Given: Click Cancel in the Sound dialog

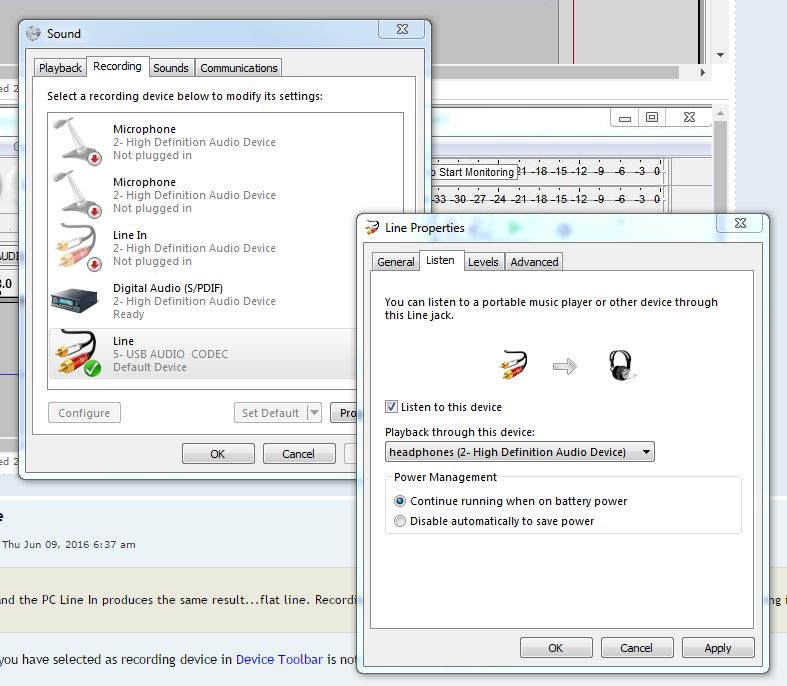Looking at the screenshot, I should click(x=299, y=454).
